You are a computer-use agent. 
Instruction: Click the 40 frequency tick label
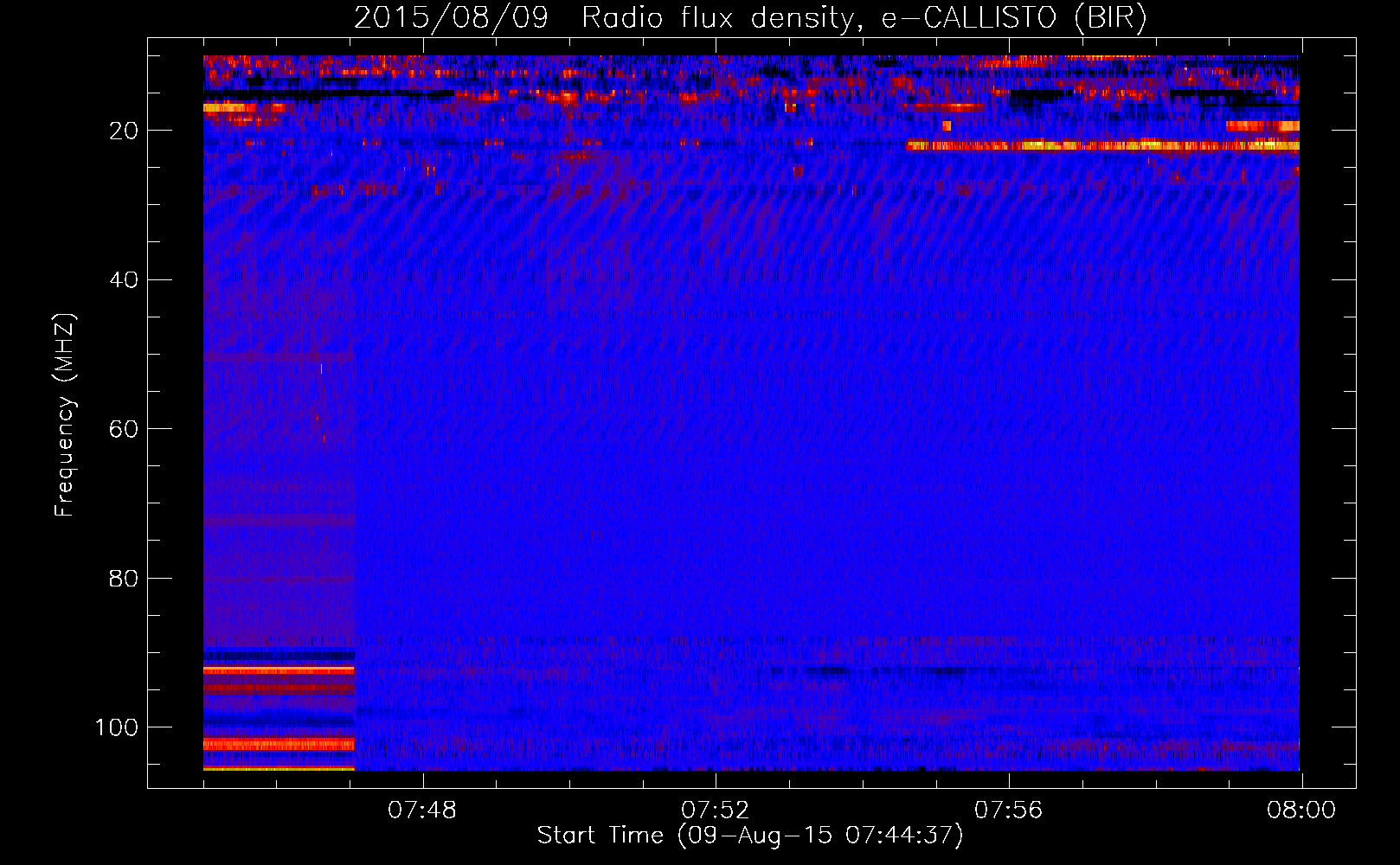pos(124,280)
